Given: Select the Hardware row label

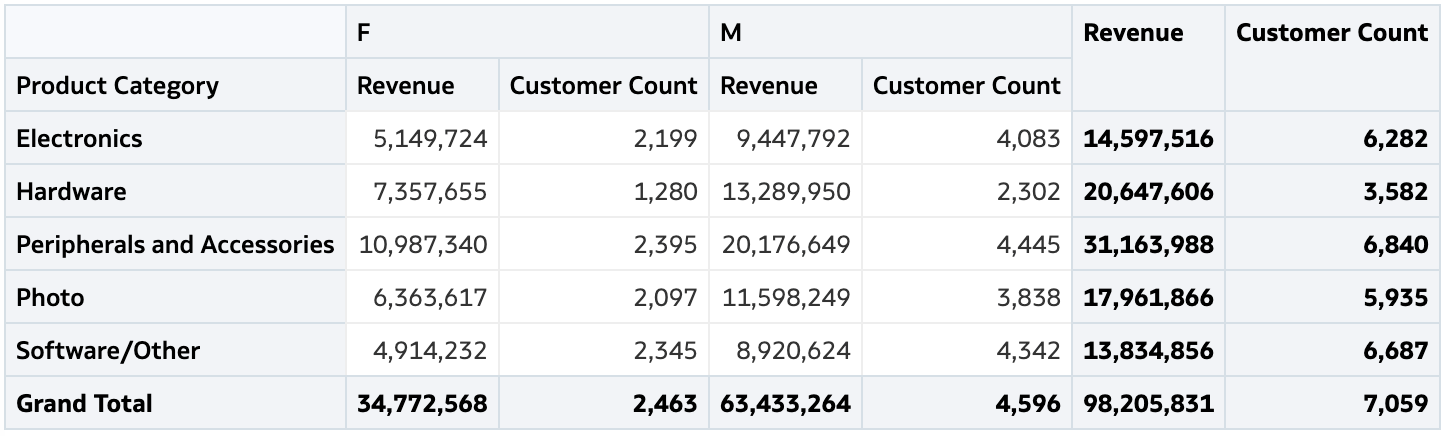Looking at the screenshot, I should pyautogui.click(x=175, y=191).
